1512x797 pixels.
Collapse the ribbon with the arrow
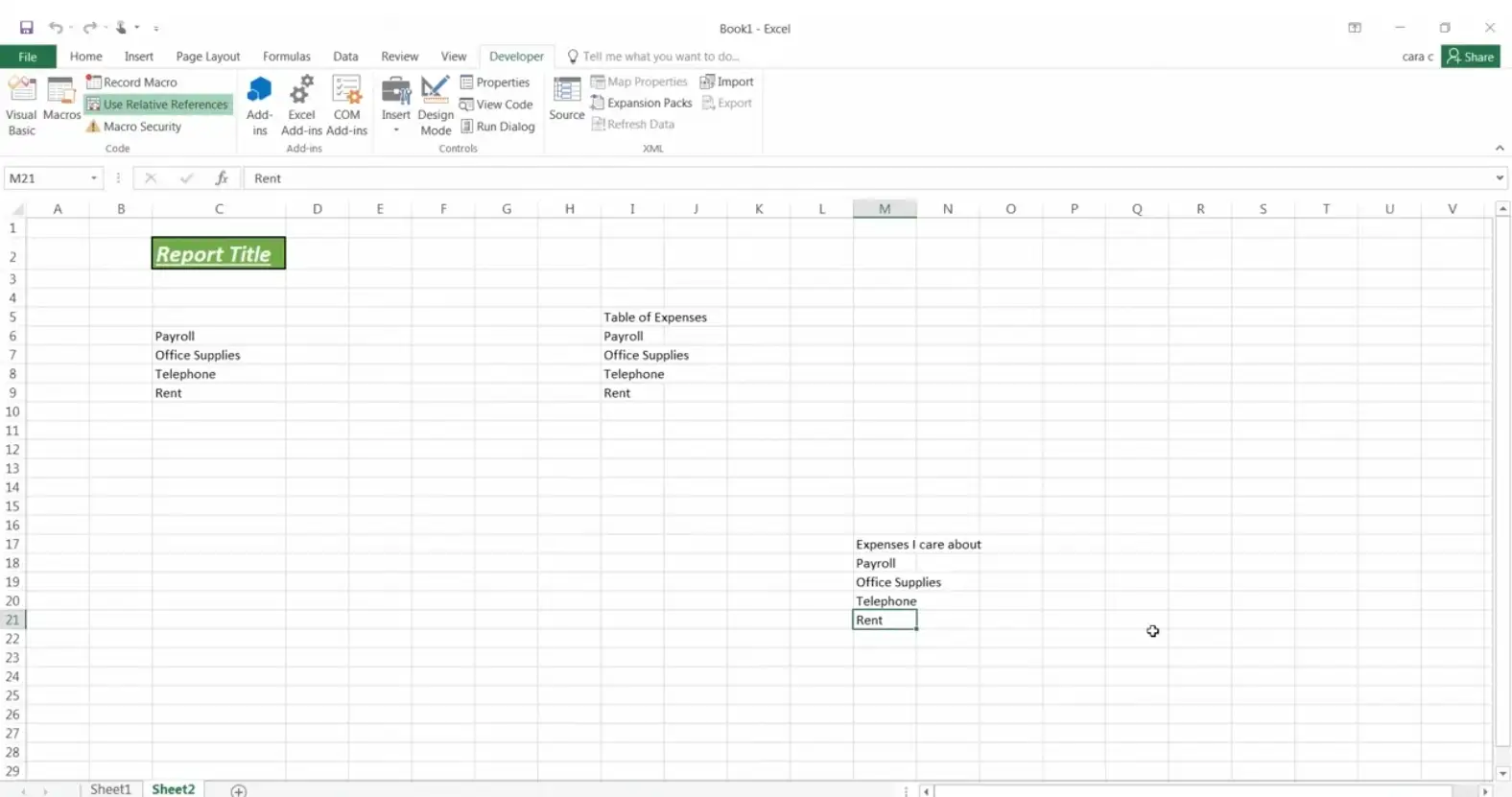(1499, 149)
